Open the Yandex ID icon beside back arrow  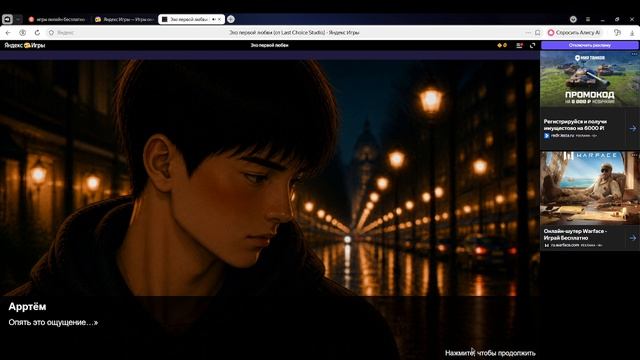(x=23, y=33)
